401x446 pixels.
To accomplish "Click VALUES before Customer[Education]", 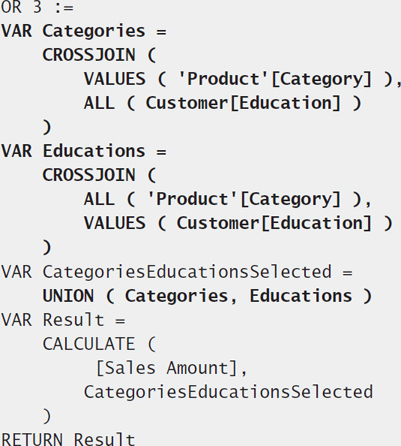I will (x=115, y=223).
